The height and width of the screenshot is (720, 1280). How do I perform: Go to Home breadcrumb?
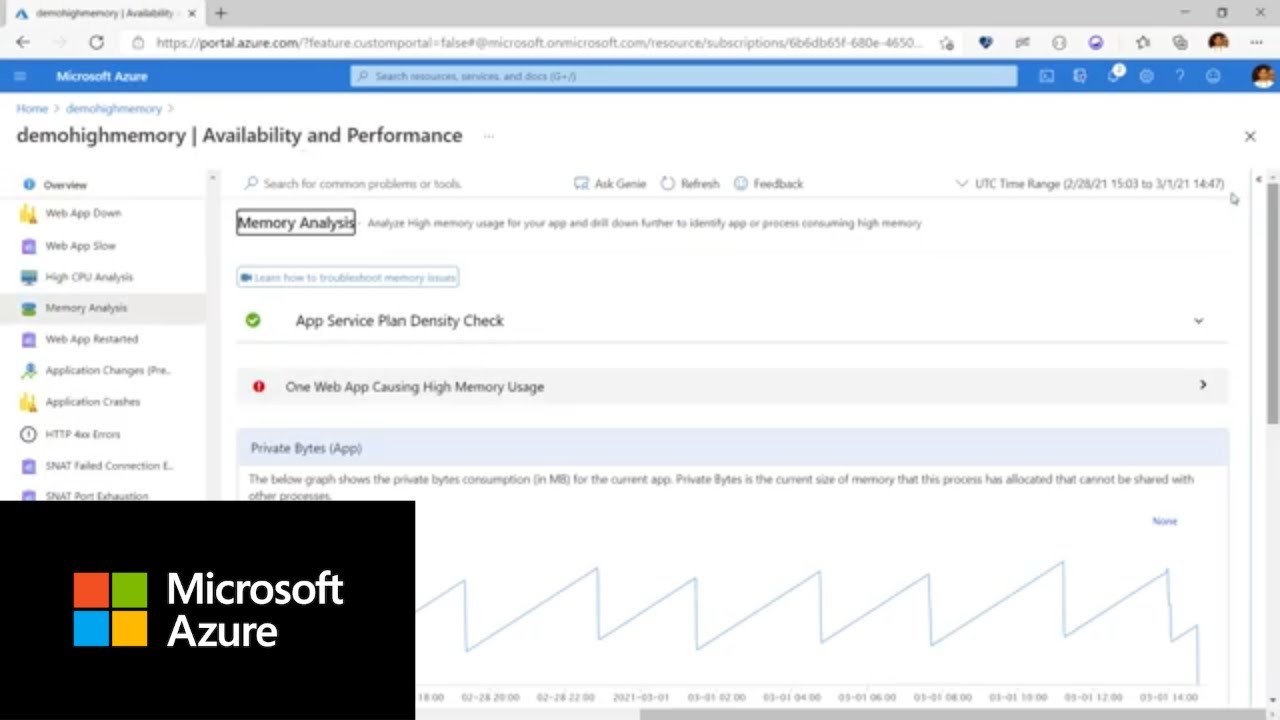pos(32,108)
